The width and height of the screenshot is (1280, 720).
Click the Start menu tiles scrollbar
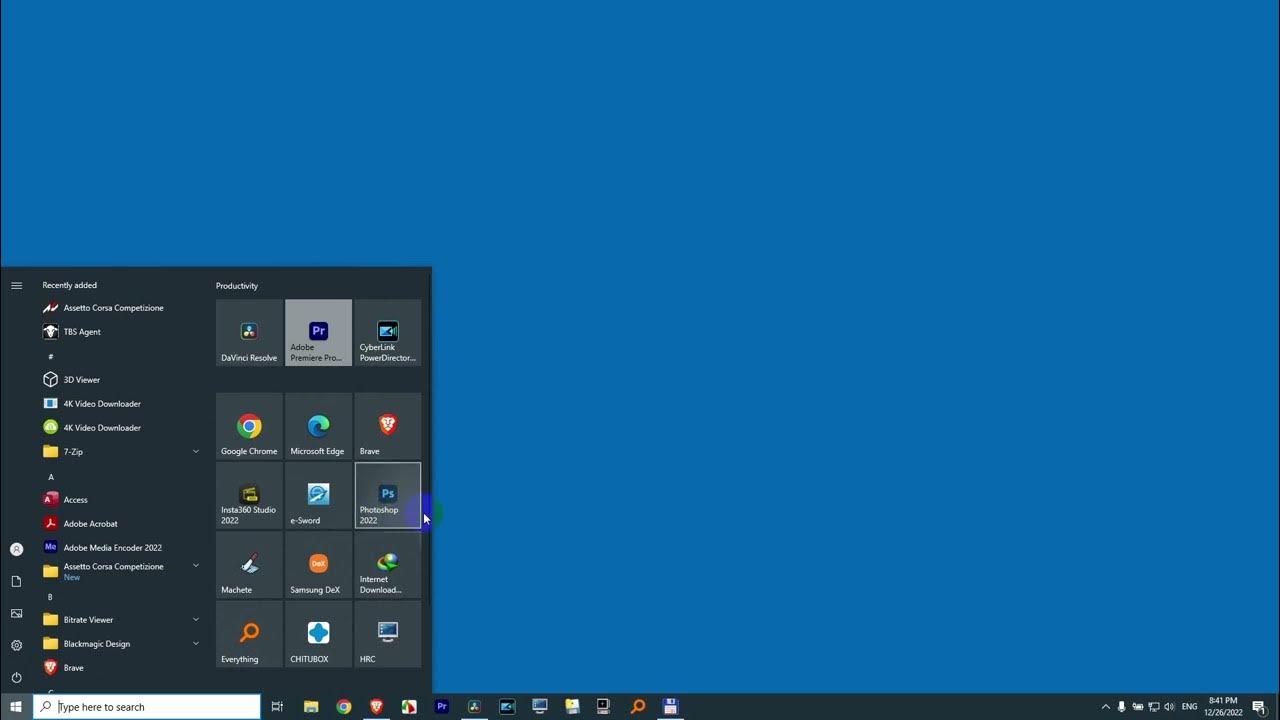click(429, 440)
